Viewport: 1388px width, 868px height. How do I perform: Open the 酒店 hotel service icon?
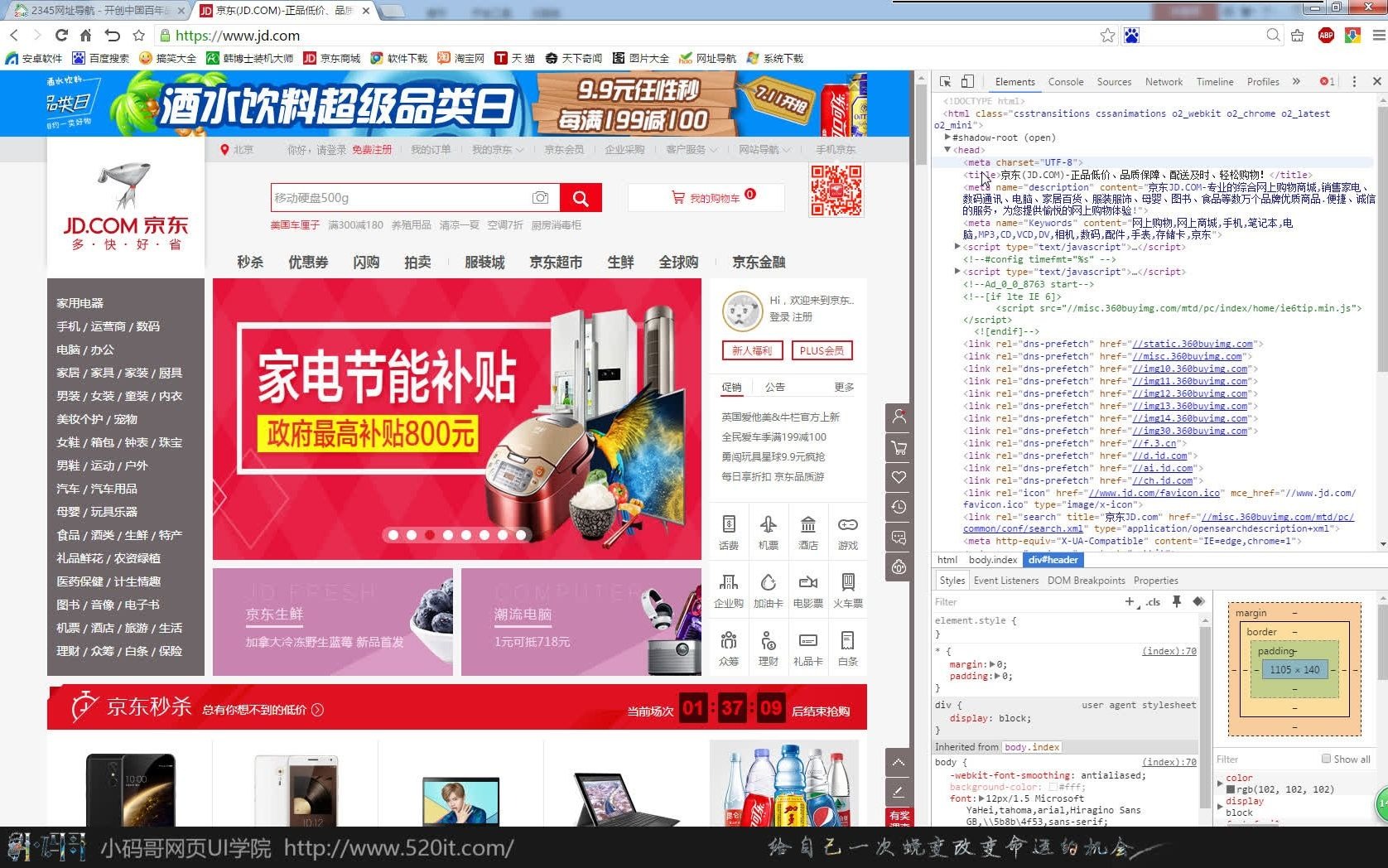[x=808, y=533]
